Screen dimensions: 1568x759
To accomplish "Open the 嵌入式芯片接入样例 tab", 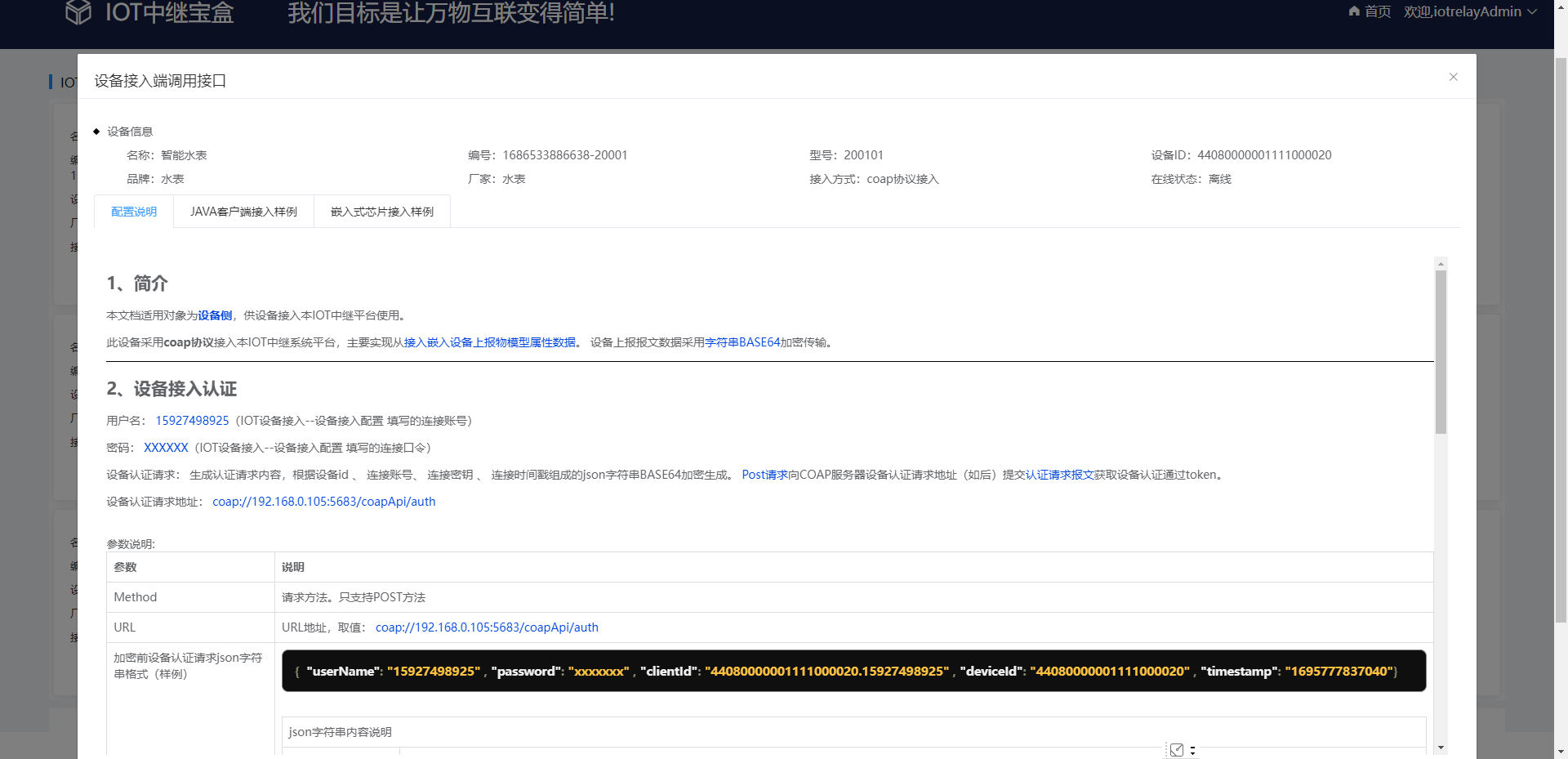I will point(381,211).
